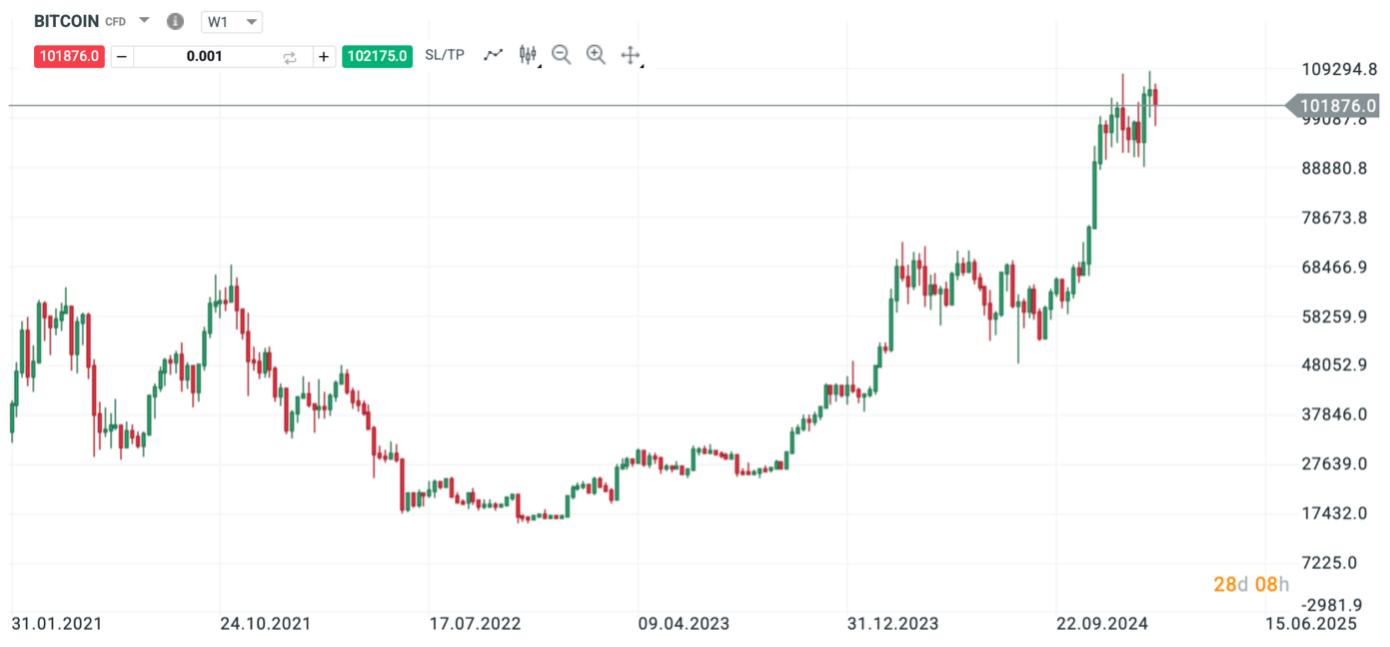Click the volume swap arrows icon

tap(290, 57)
